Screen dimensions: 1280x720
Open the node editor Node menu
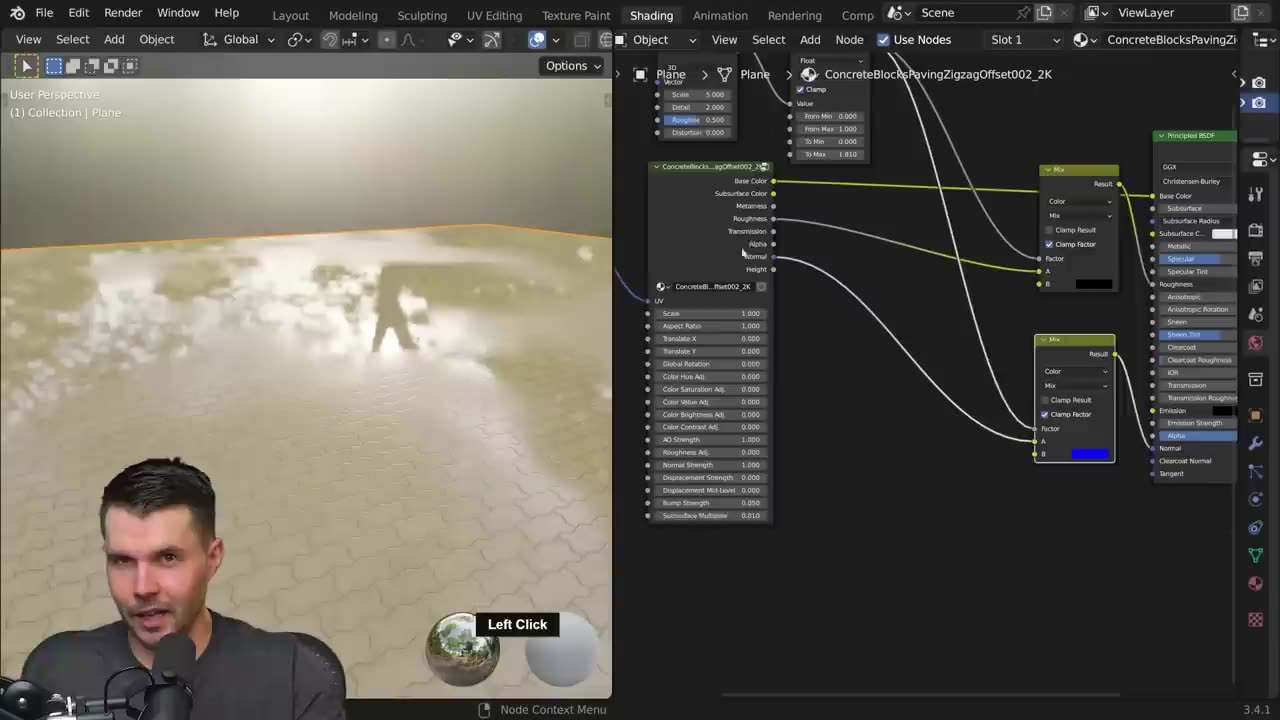[849, 40]
